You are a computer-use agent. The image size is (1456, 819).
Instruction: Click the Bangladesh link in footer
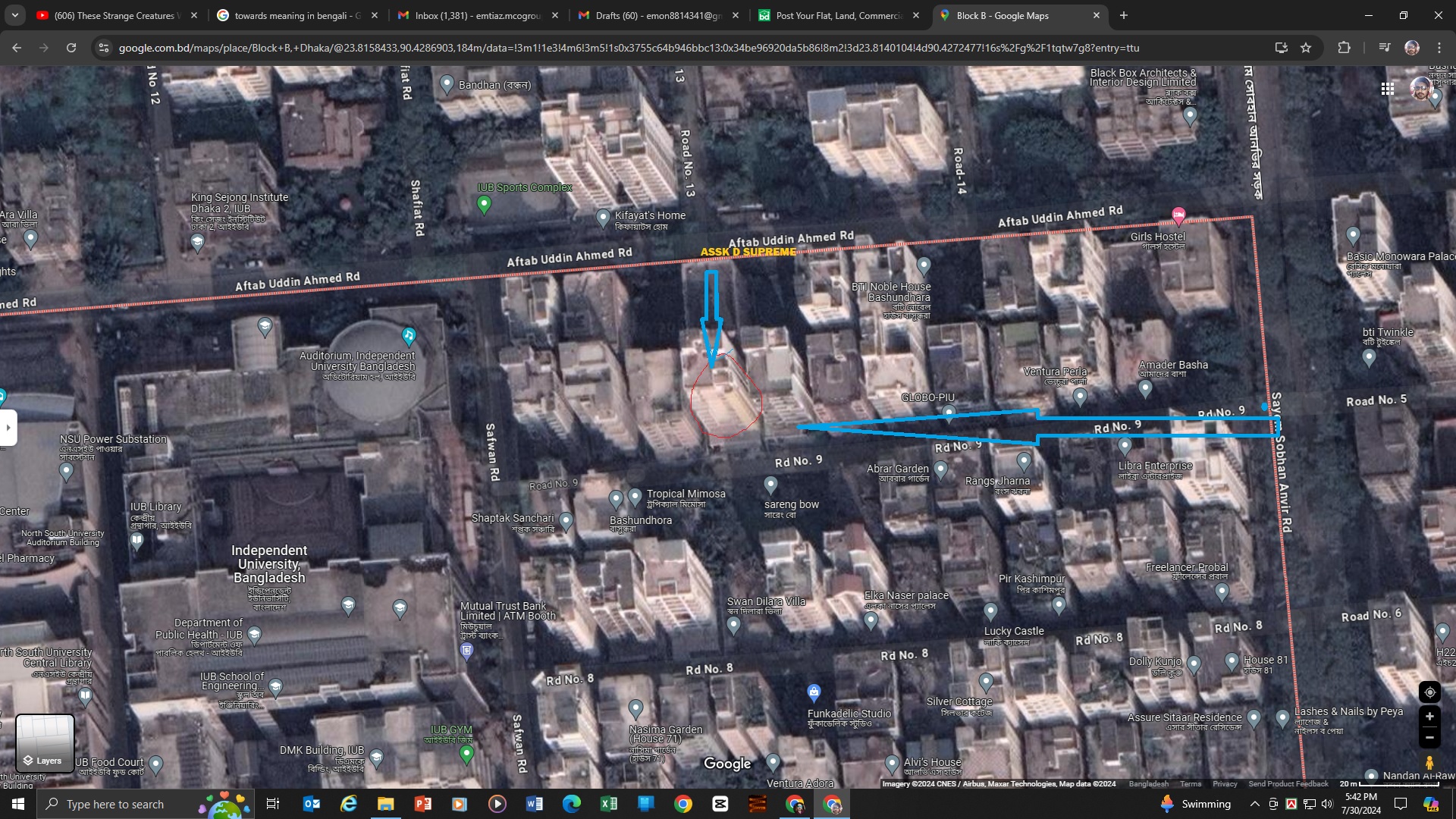[1149, 784]
